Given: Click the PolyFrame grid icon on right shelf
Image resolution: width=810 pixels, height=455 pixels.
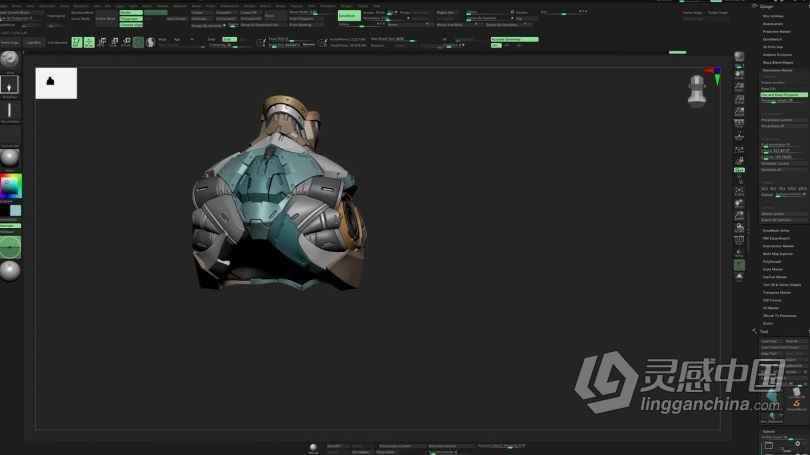Looking at the screenshot, I should pos(739,240).
